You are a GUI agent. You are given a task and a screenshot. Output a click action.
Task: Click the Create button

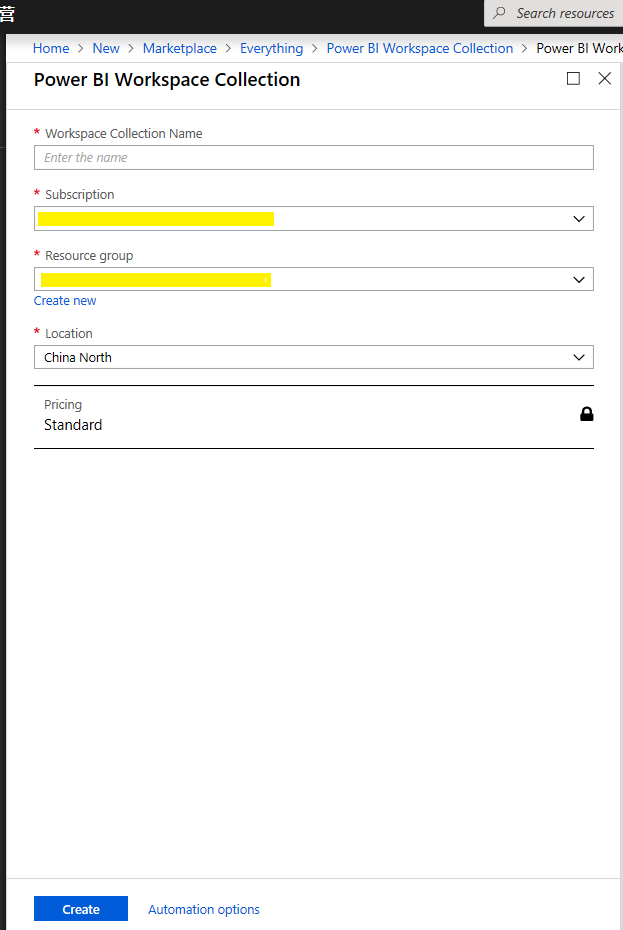81,909
